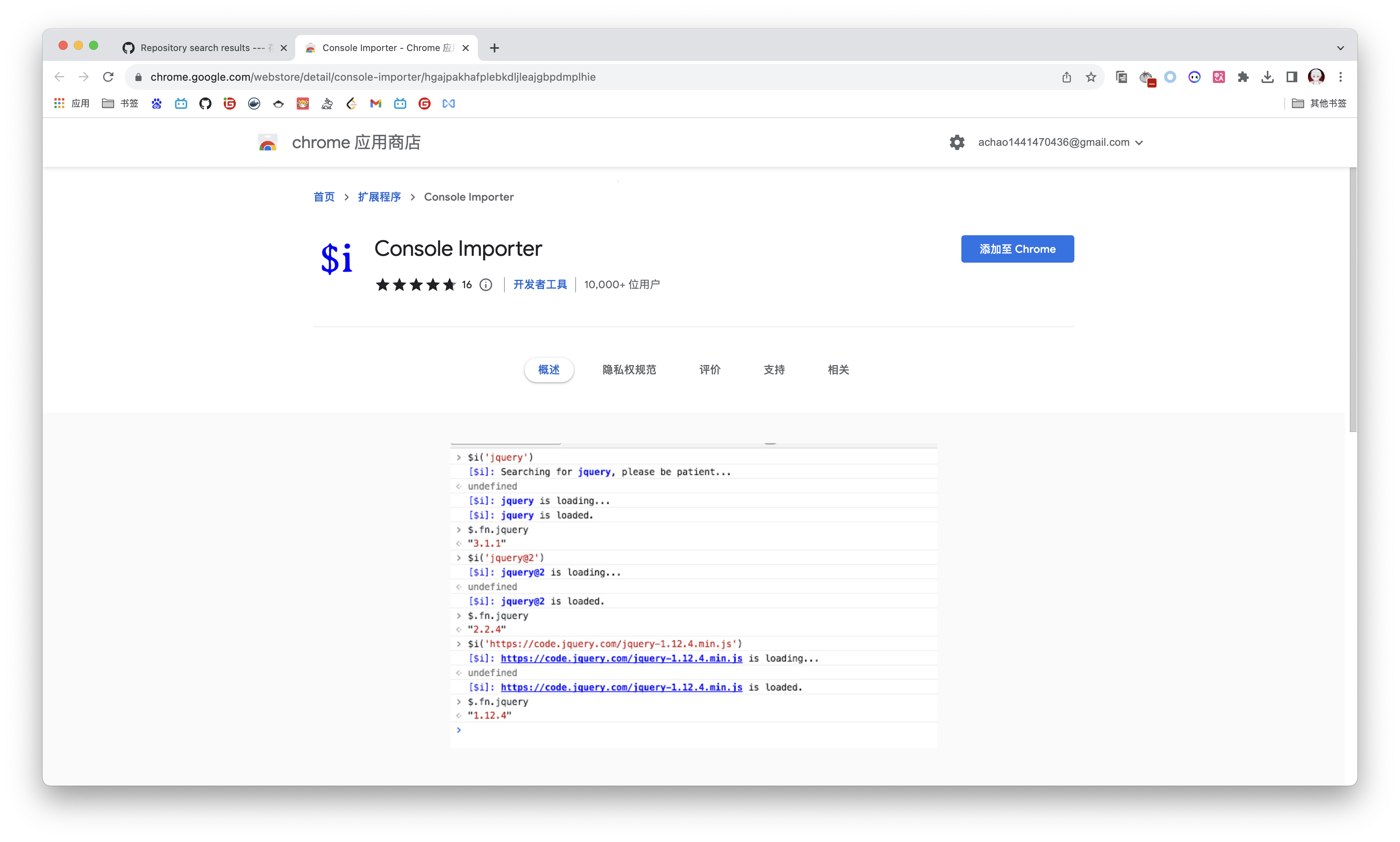The height and width of the screenshot is (842, 1400).
Task: Open the 其他书签 bookmarks folder
Action: click(x=1319, y=103)
